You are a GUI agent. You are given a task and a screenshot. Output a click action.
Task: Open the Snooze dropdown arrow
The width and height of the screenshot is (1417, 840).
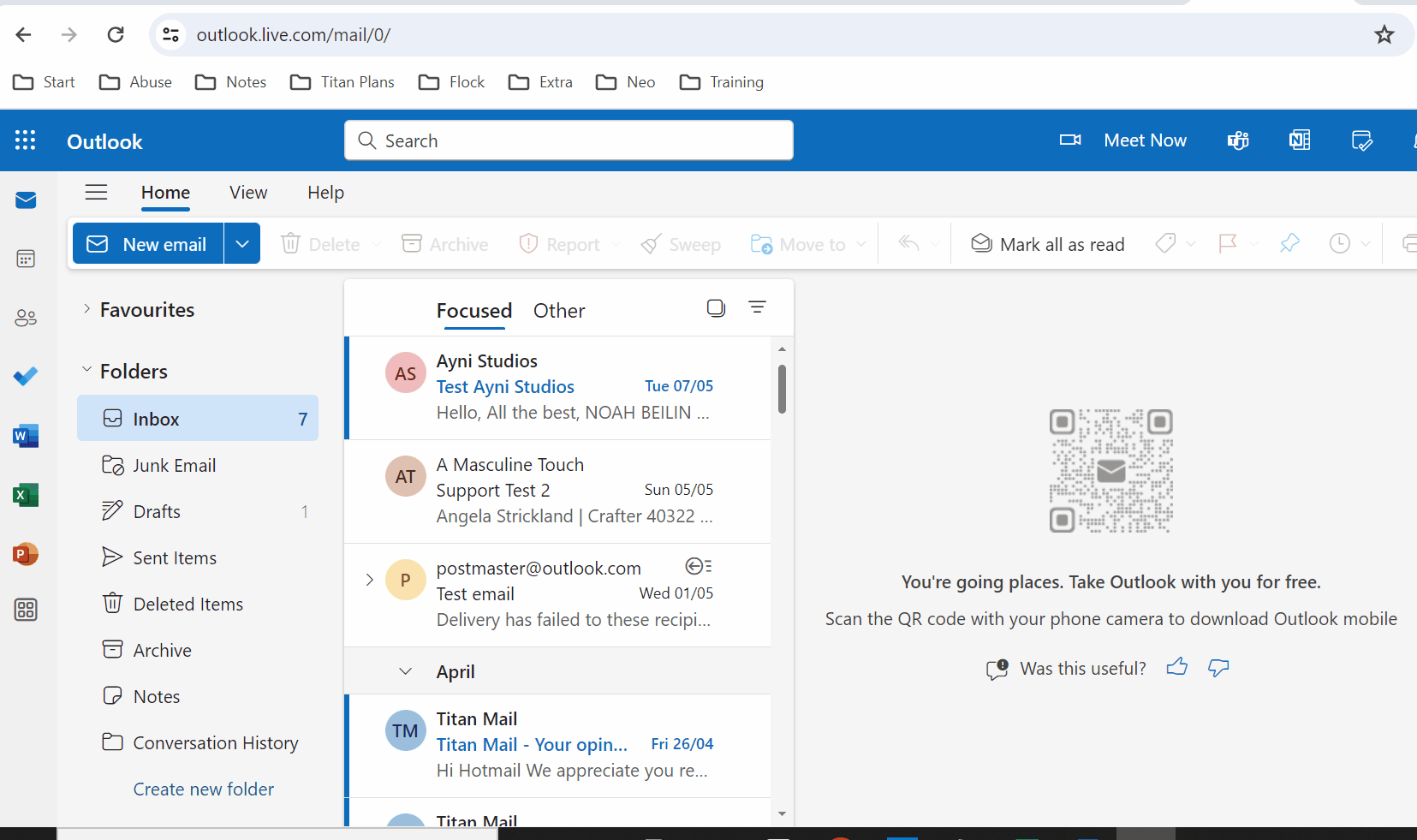tap(1366, 244)
